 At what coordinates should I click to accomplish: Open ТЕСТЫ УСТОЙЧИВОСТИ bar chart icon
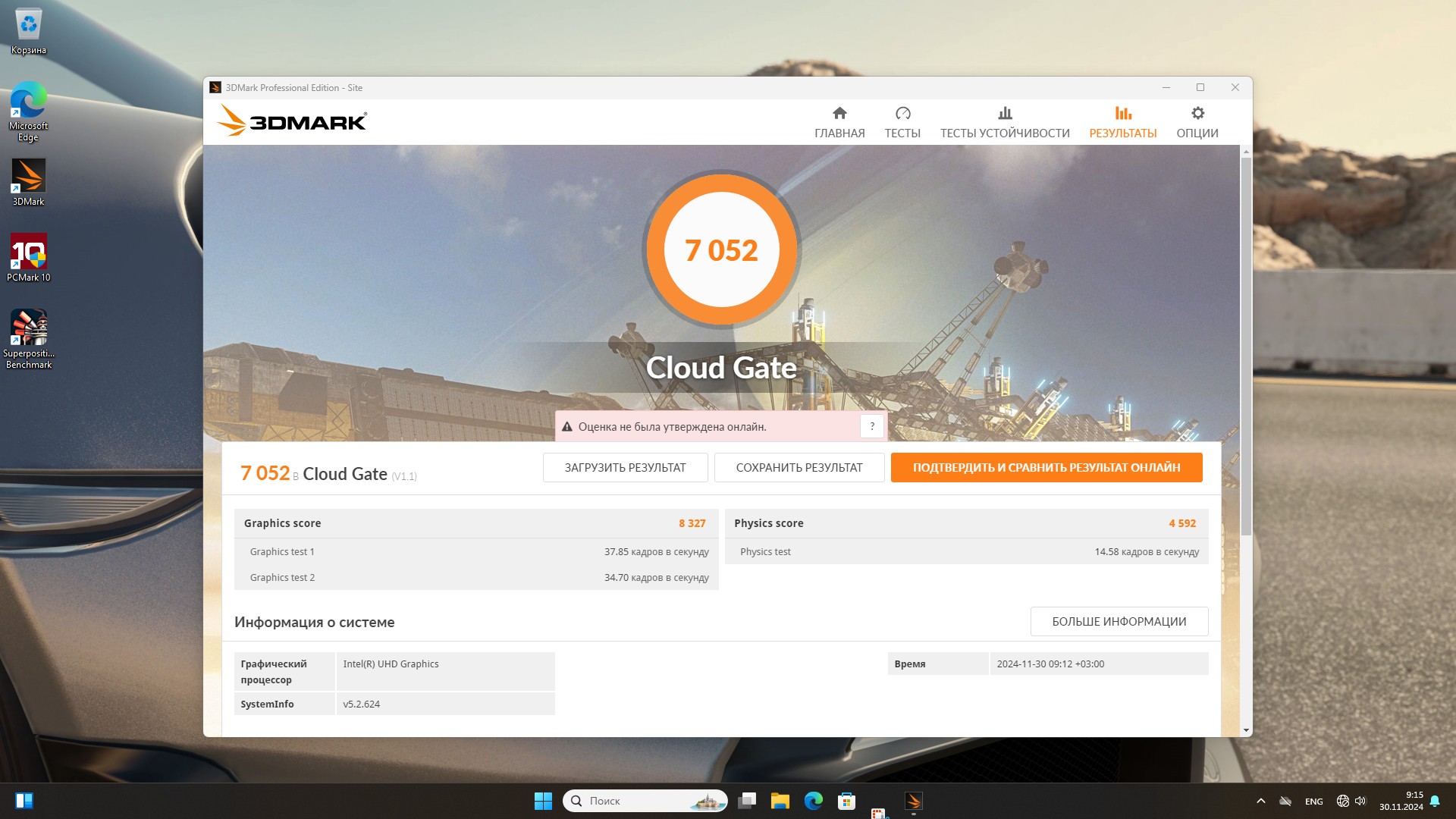[1004, 121]
